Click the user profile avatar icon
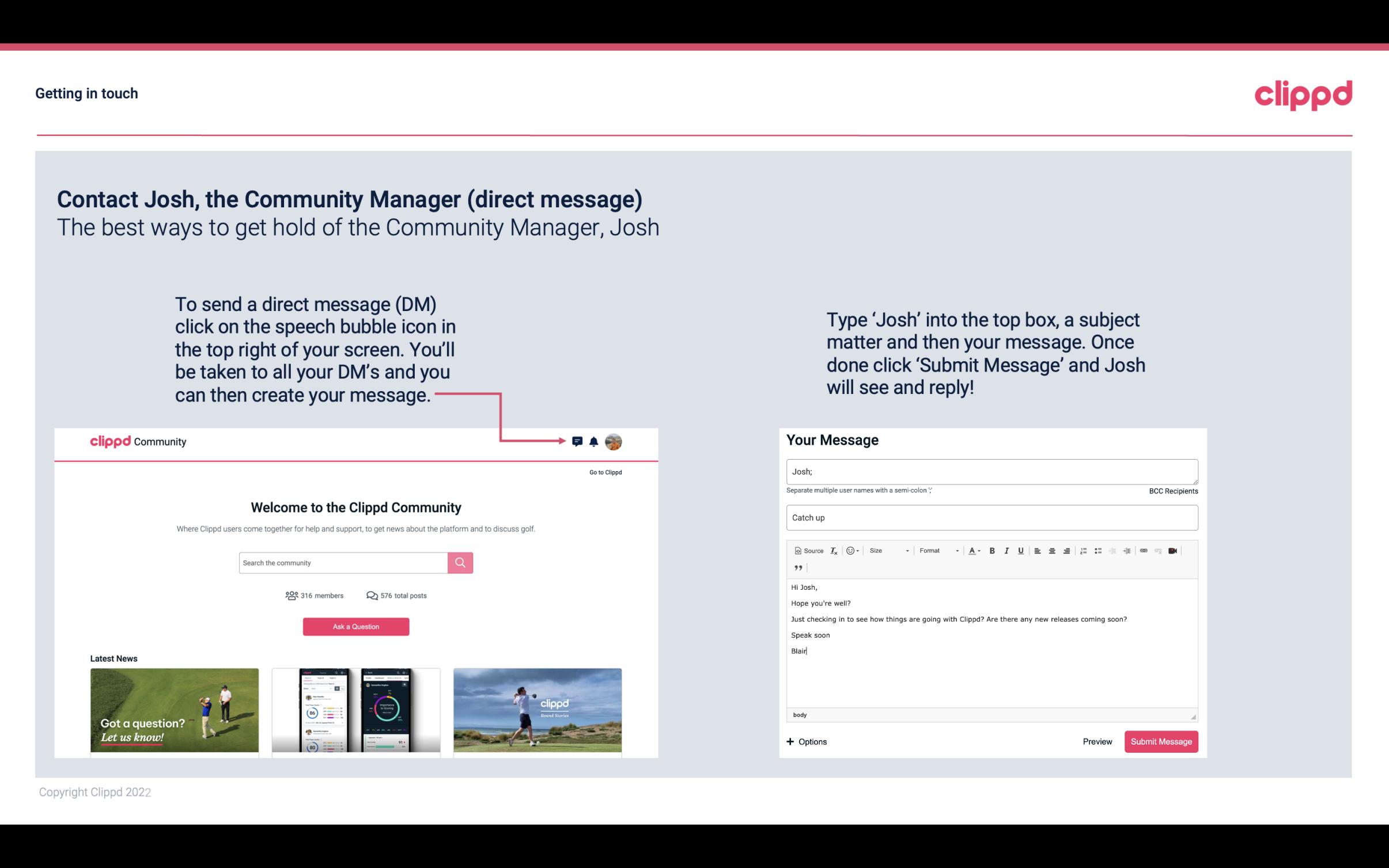 [613, 441]
